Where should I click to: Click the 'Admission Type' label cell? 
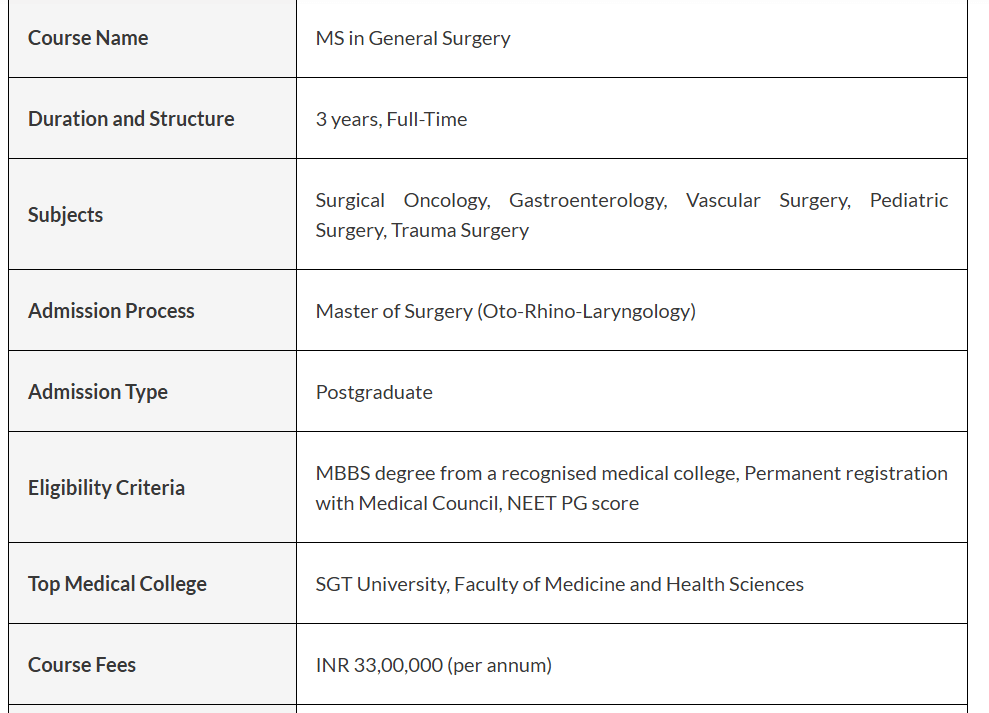pyautogui.click(x=98, y=392)
